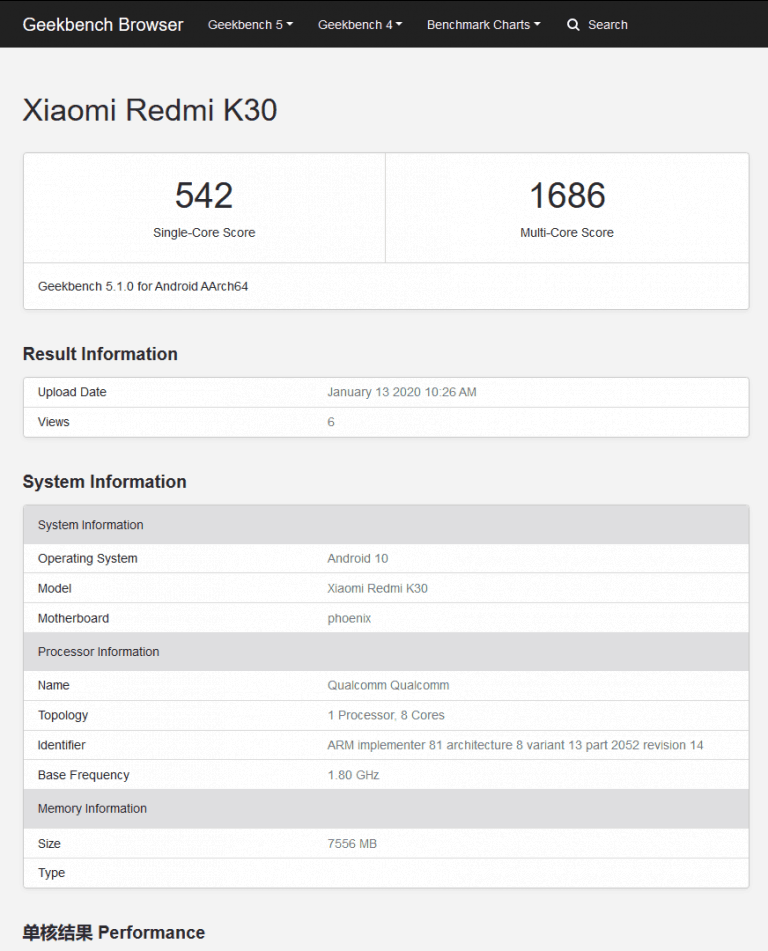Screen dimensions: 768x951
Task: Click the Identifier row label
Action: click(x=61, y=745)
